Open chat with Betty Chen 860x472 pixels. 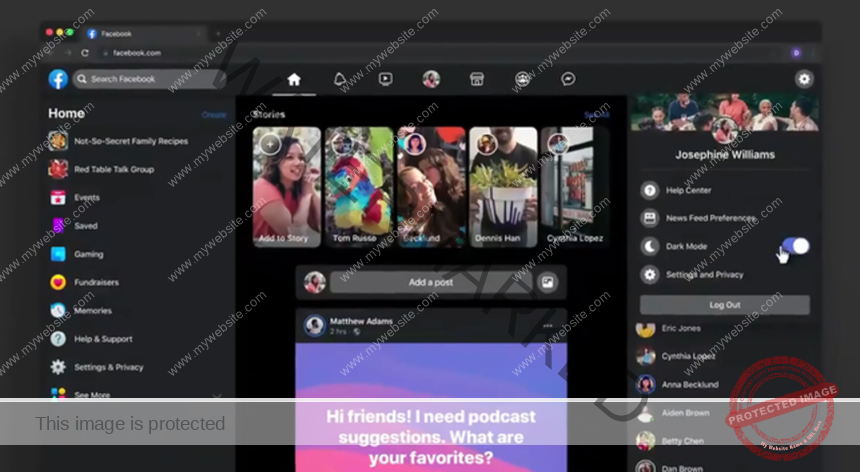point(682,441)
